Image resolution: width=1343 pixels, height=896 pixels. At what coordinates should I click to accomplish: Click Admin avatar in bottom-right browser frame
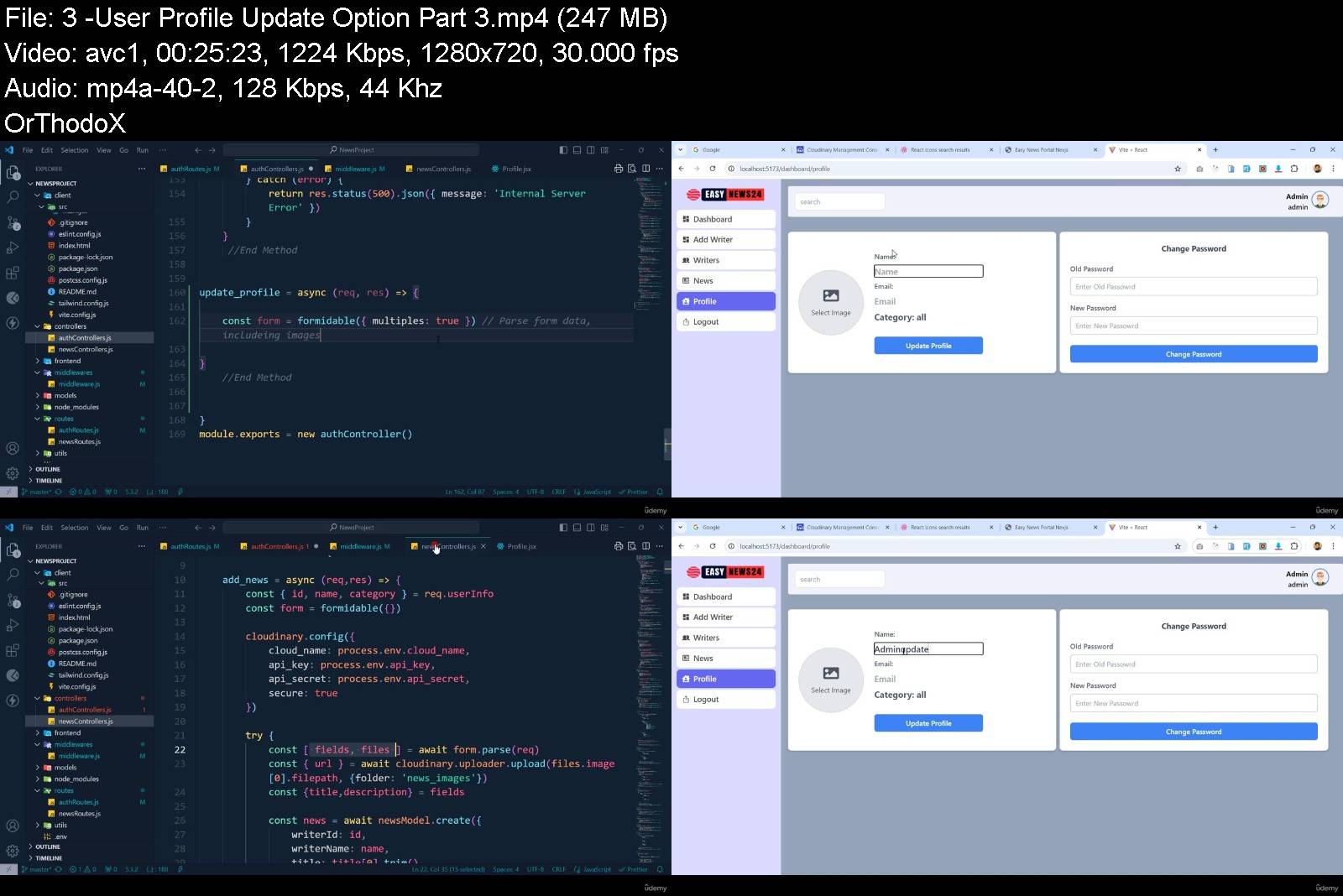coord(1320,577)
